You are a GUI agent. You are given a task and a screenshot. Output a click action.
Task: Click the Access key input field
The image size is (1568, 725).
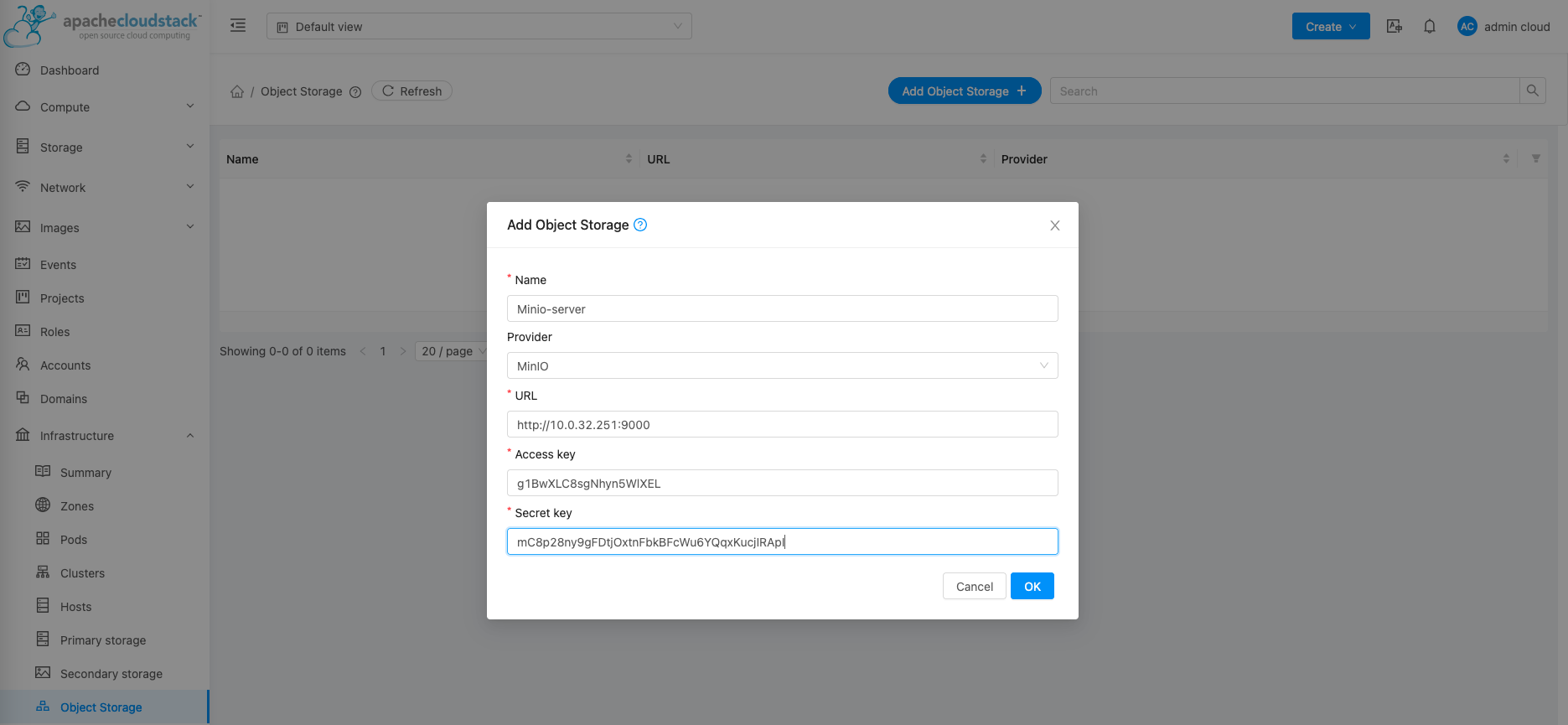[x=783, y=483]
